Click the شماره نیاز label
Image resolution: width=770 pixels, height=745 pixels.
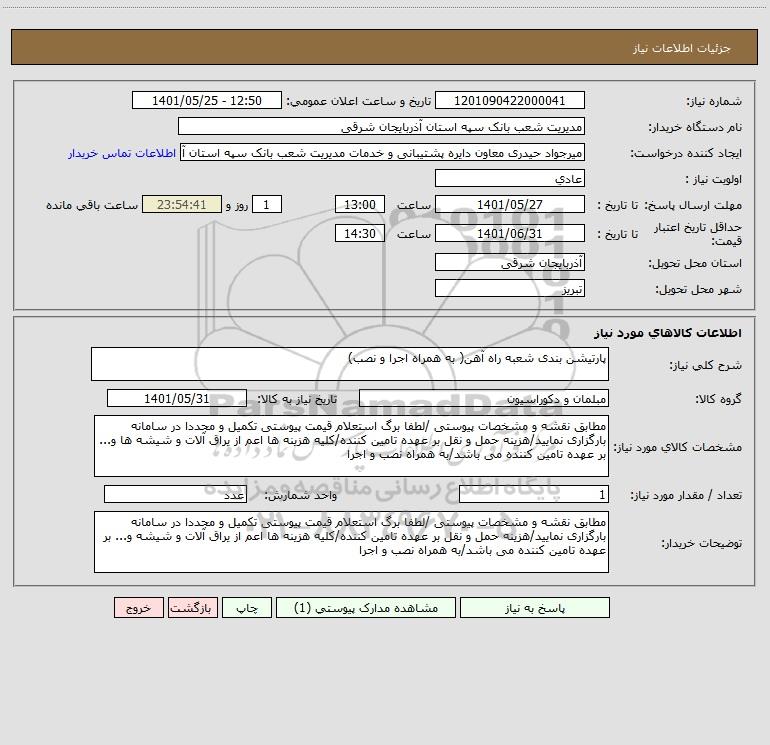pos(714,101)
